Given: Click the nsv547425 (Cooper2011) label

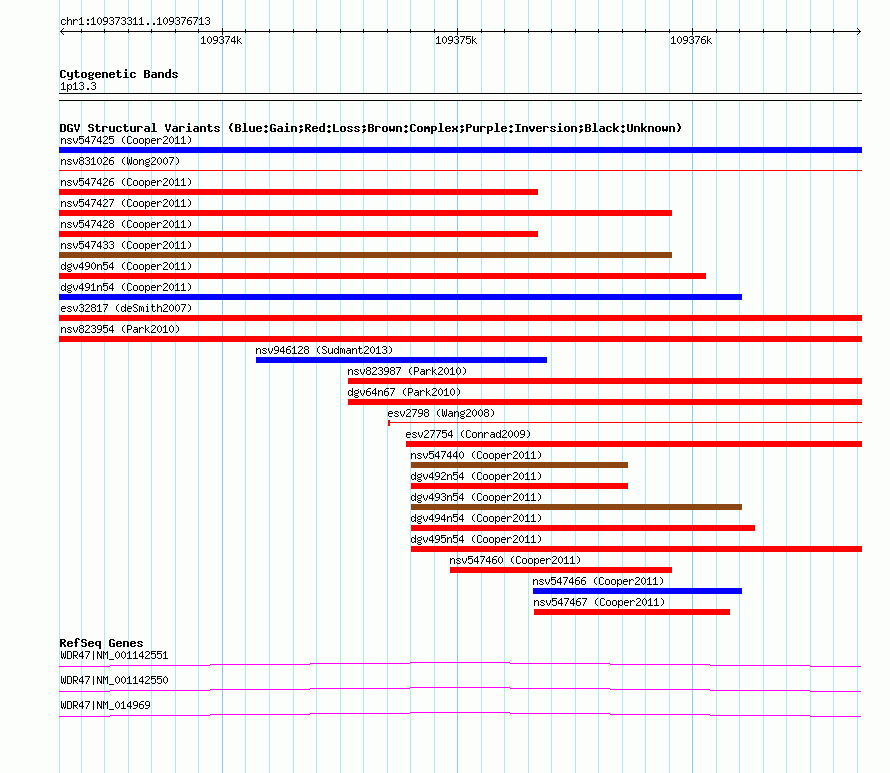Looking at the screenshot, I should [126, 140].
